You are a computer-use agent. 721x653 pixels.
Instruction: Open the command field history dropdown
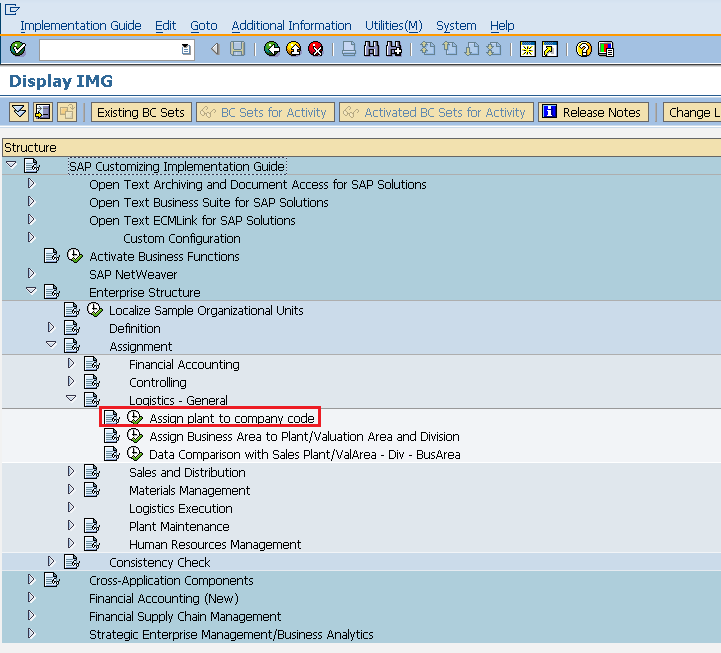coord(186,49)
